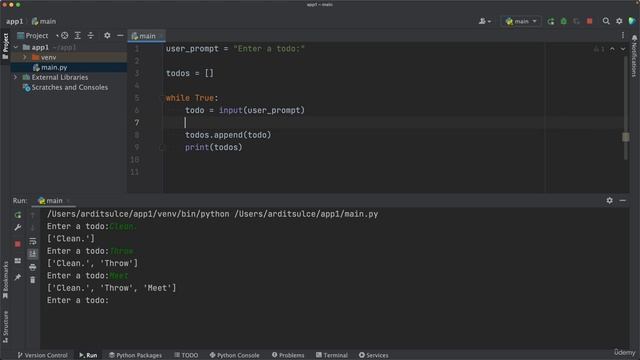Run main with coverage from the top toolbar
Screen dimensions: 640x360
(x=576, y=21)
